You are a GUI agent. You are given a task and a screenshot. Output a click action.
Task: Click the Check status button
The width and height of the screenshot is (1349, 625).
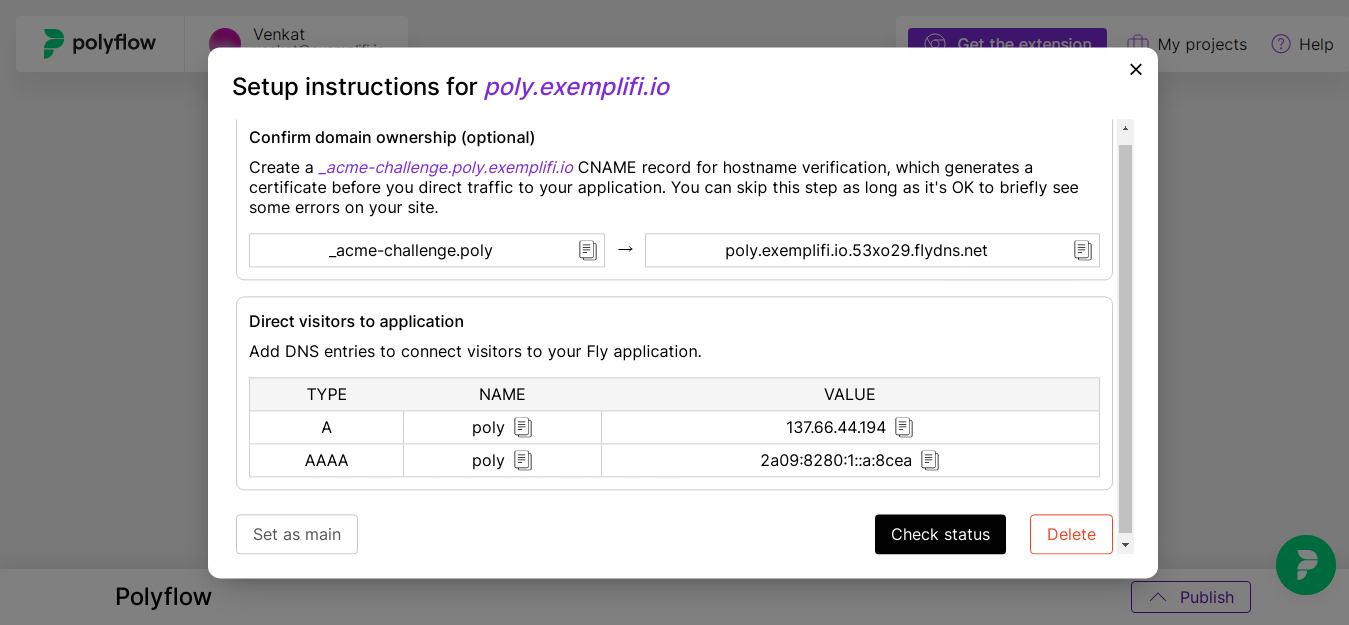pos(940,534)
